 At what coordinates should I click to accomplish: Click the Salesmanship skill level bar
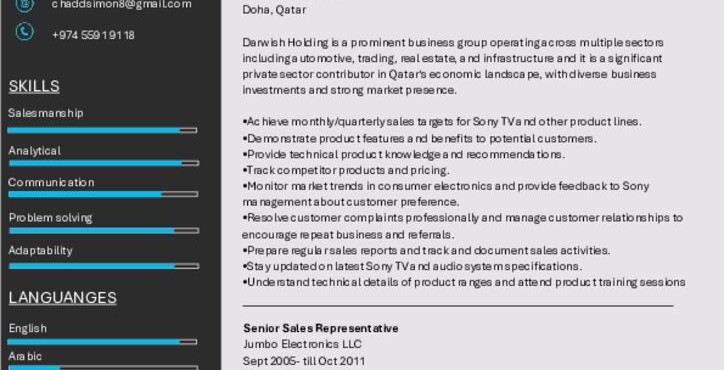102,130
